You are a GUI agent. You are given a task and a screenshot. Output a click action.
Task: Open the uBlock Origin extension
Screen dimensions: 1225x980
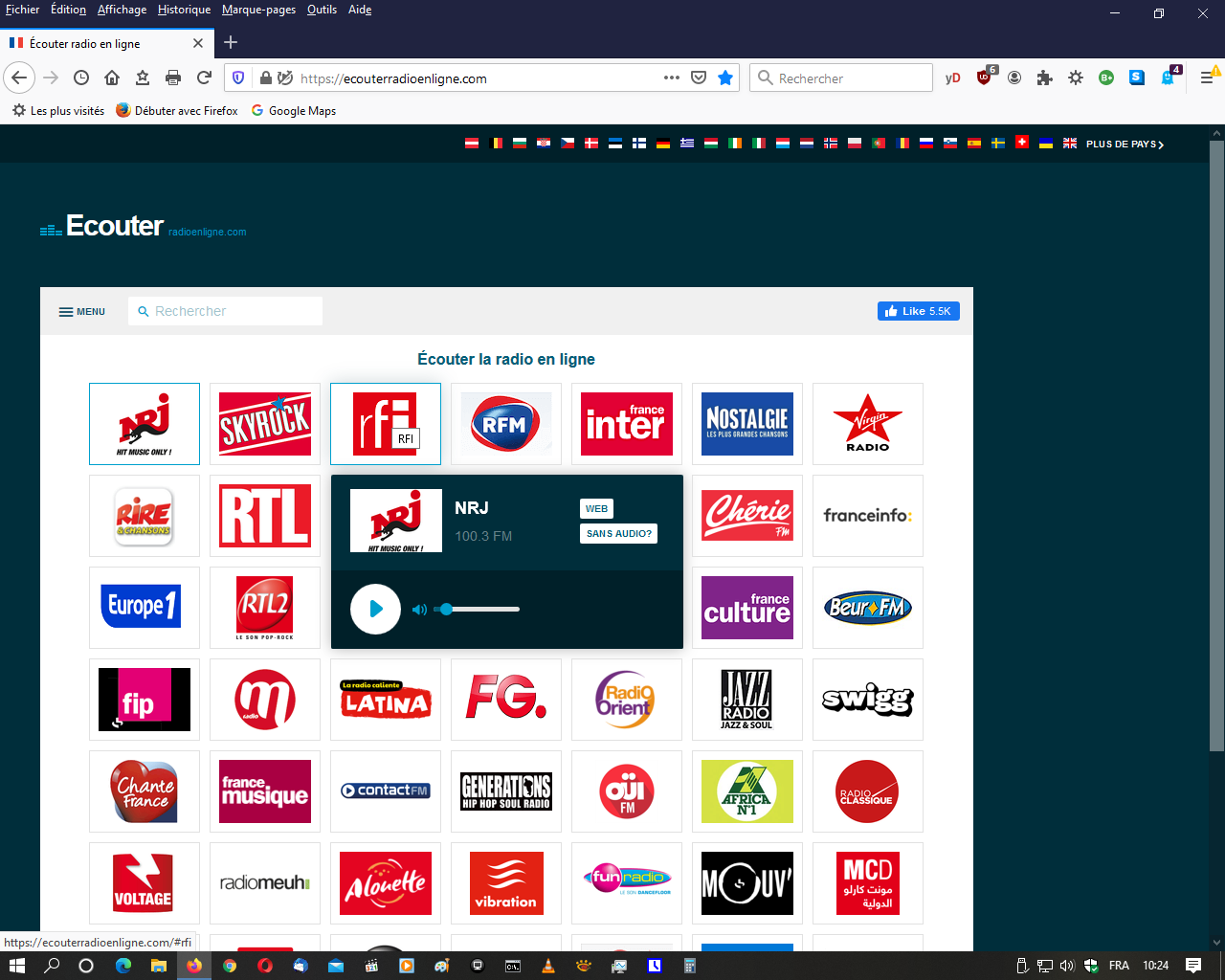(x=985, y=78)
